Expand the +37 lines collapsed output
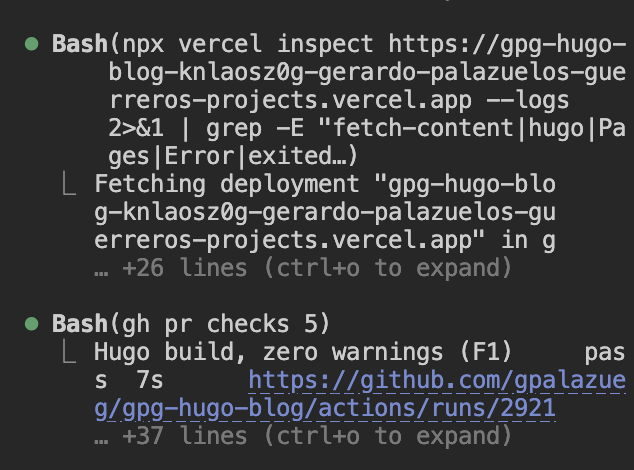This screenshot has height=470, width=634. tap(303, 436)
